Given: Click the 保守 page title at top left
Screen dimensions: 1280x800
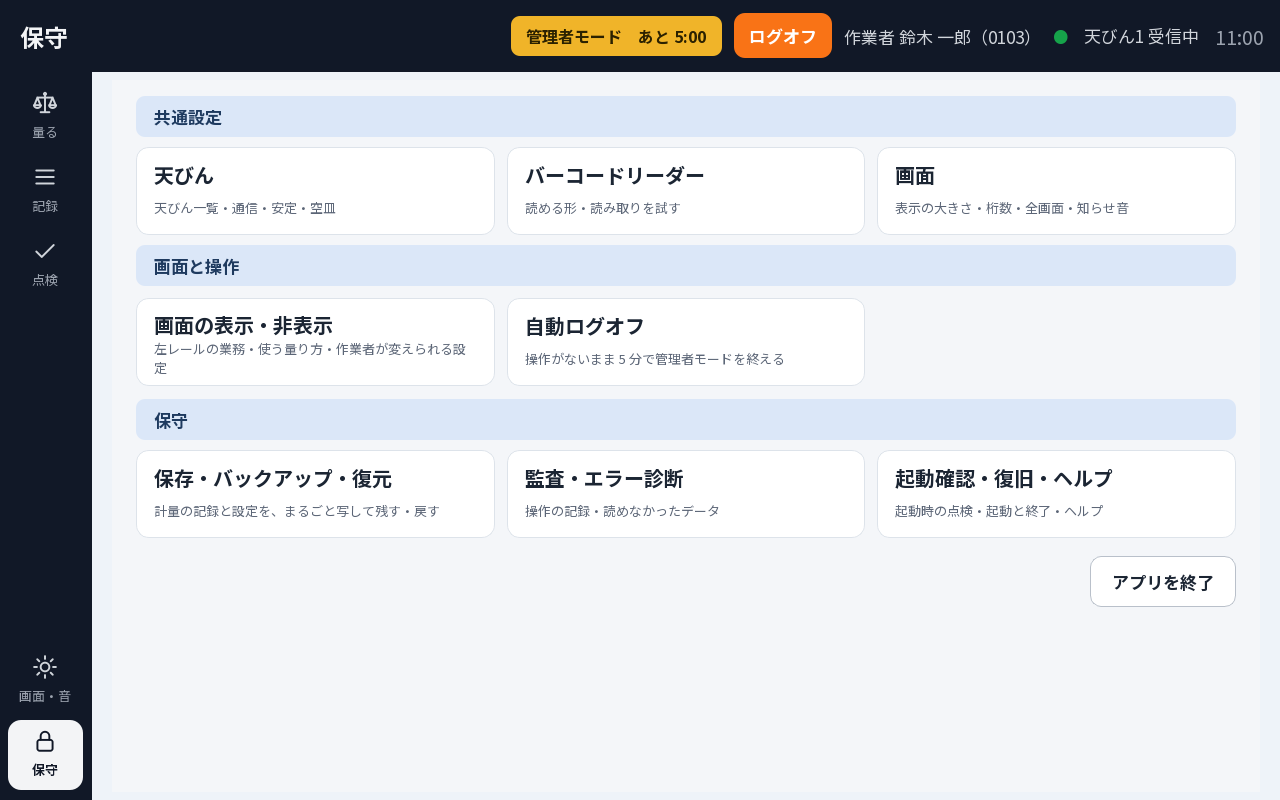Looking at the screenshot, I should tap(44, 38).
